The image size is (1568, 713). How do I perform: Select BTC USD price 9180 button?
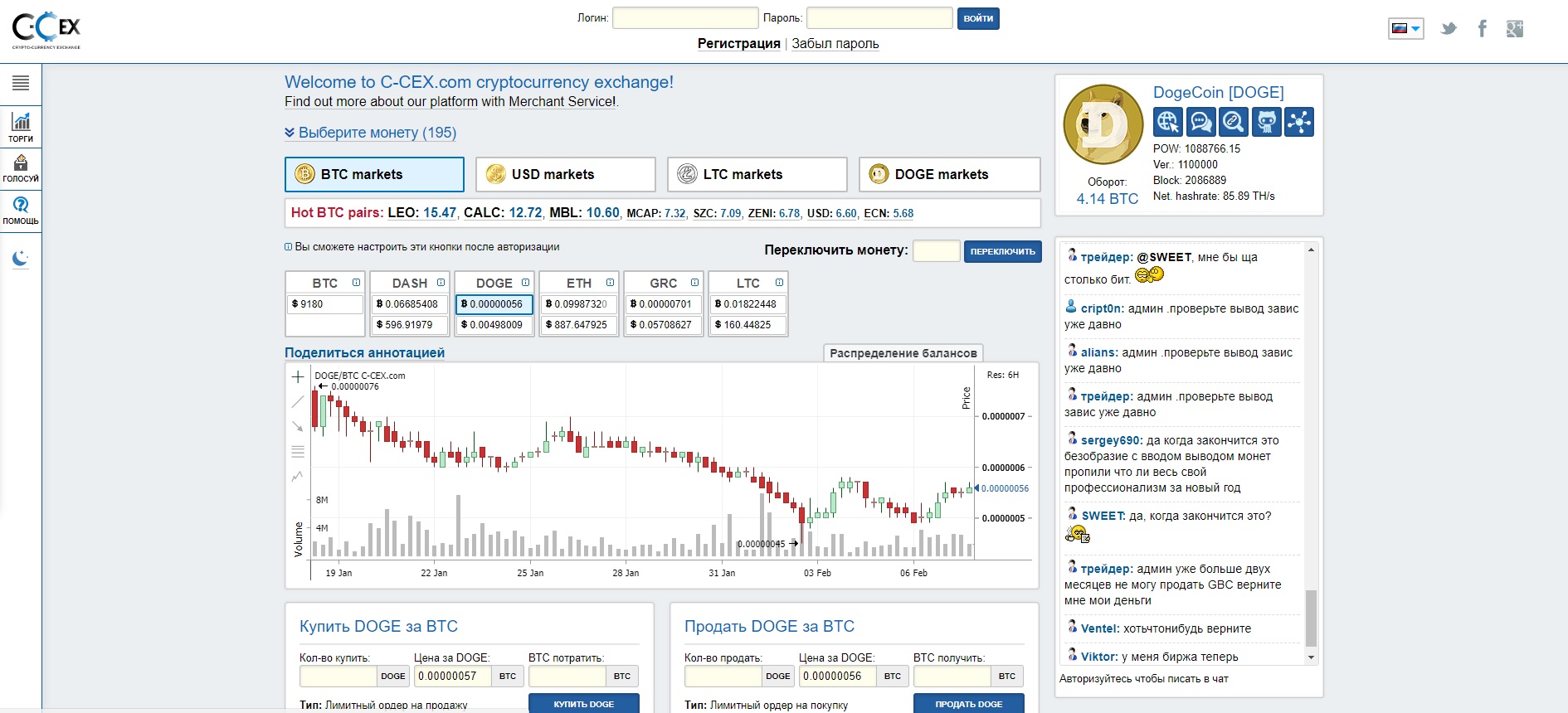coord(325,304)
